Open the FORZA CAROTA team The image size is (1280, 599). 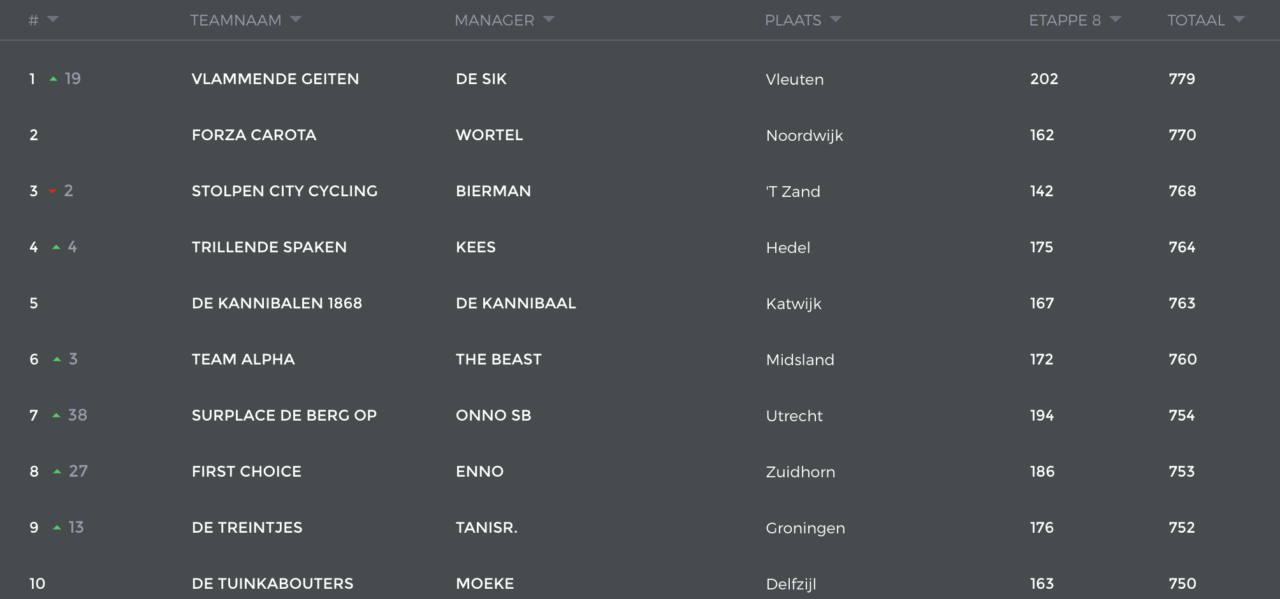pyautogui.click(x=254, y=135)
